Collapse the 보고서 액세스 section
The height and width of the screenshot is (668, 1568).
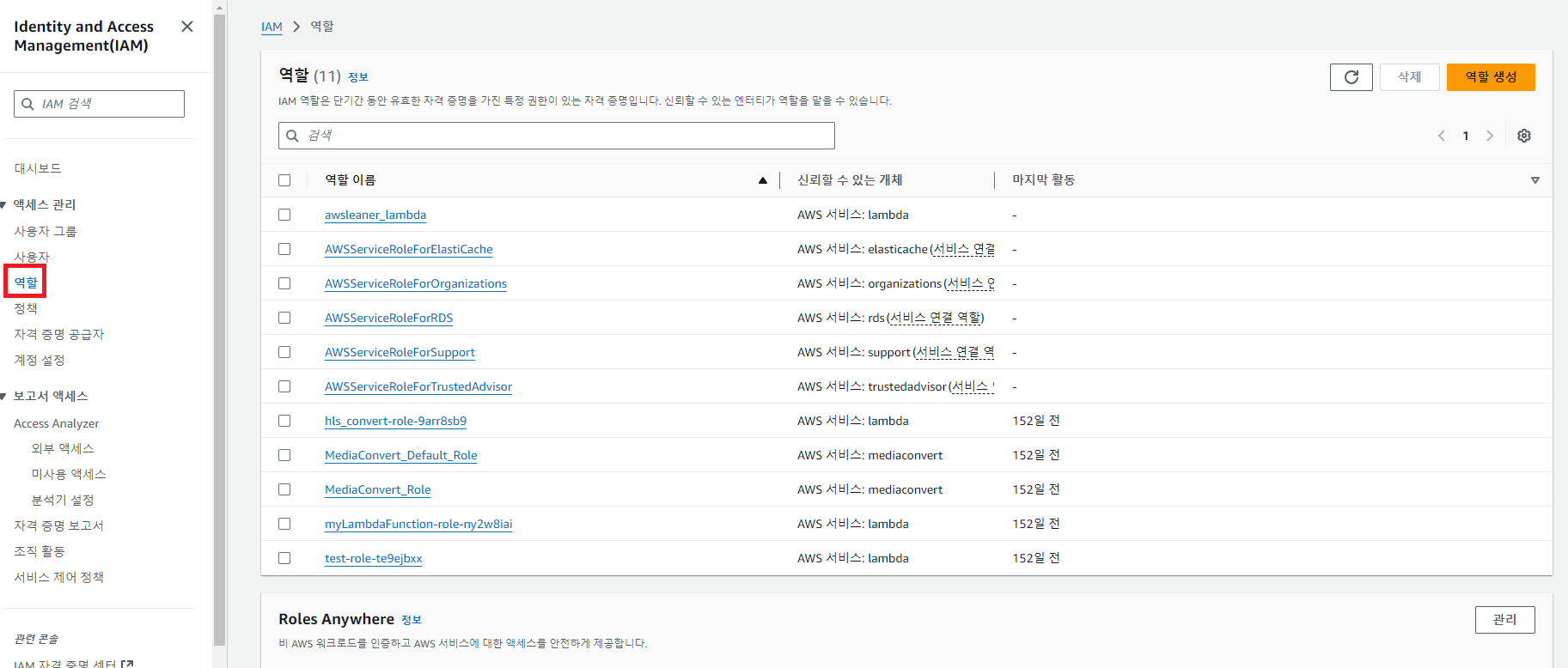pyautogui.click(x=3, y=396)
